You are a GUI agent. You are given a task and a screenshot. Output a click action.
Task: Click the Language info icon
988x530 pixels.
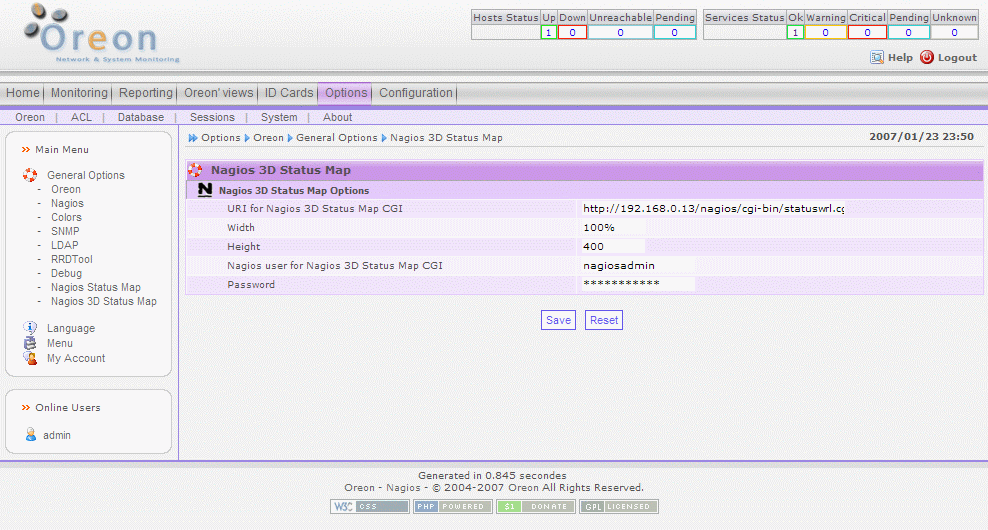[x=30, y=327]
